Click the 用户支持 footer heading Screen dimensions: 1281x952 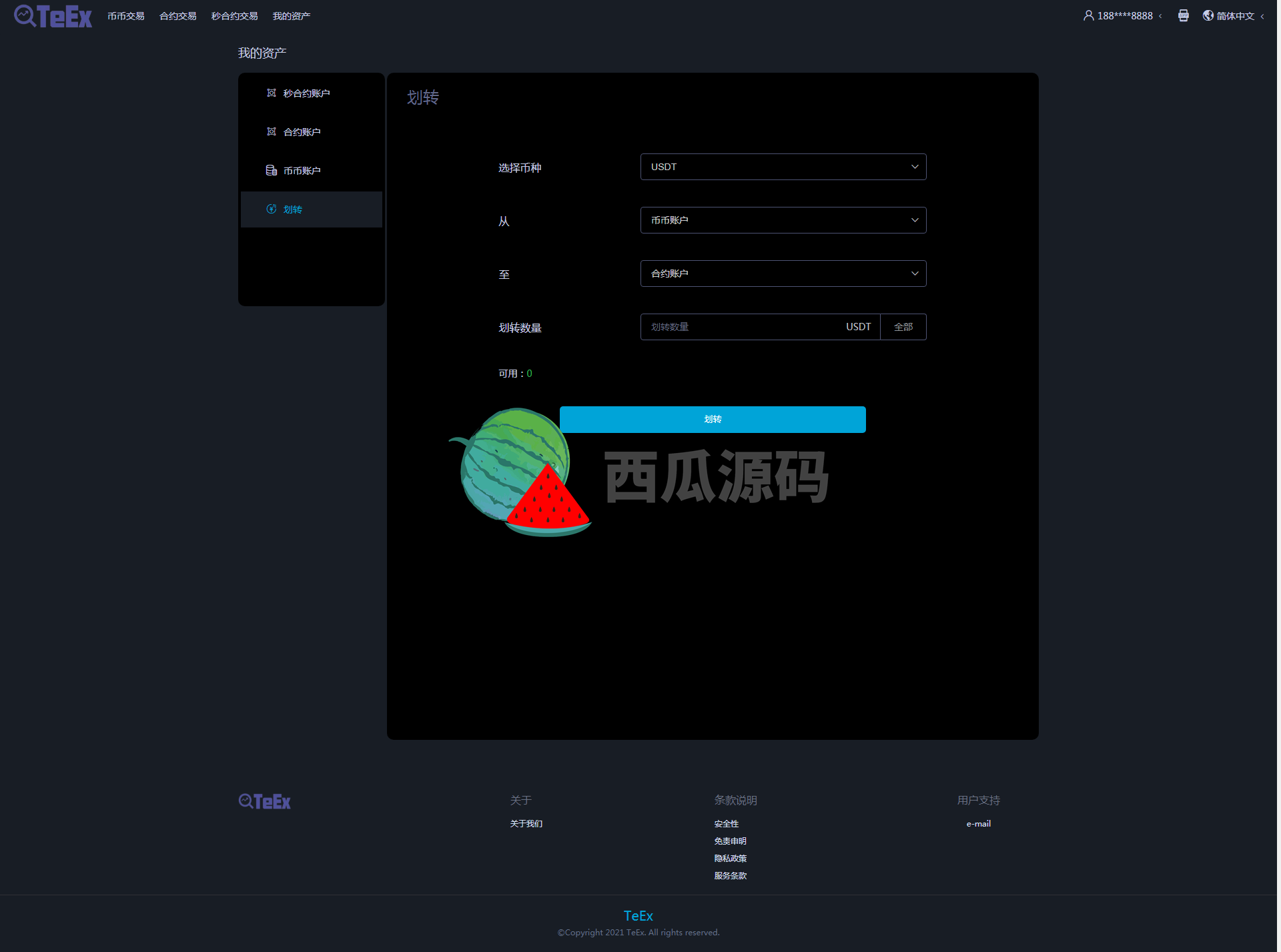tap(979, 800)
